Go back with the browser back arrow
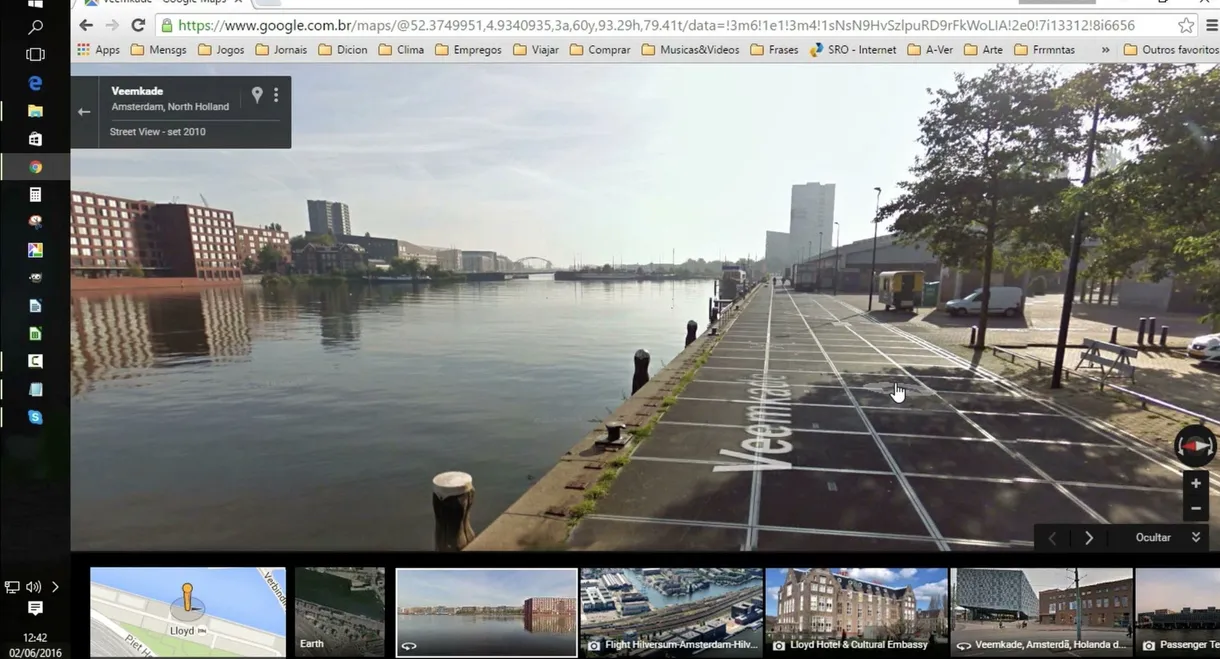 [86, 25]
